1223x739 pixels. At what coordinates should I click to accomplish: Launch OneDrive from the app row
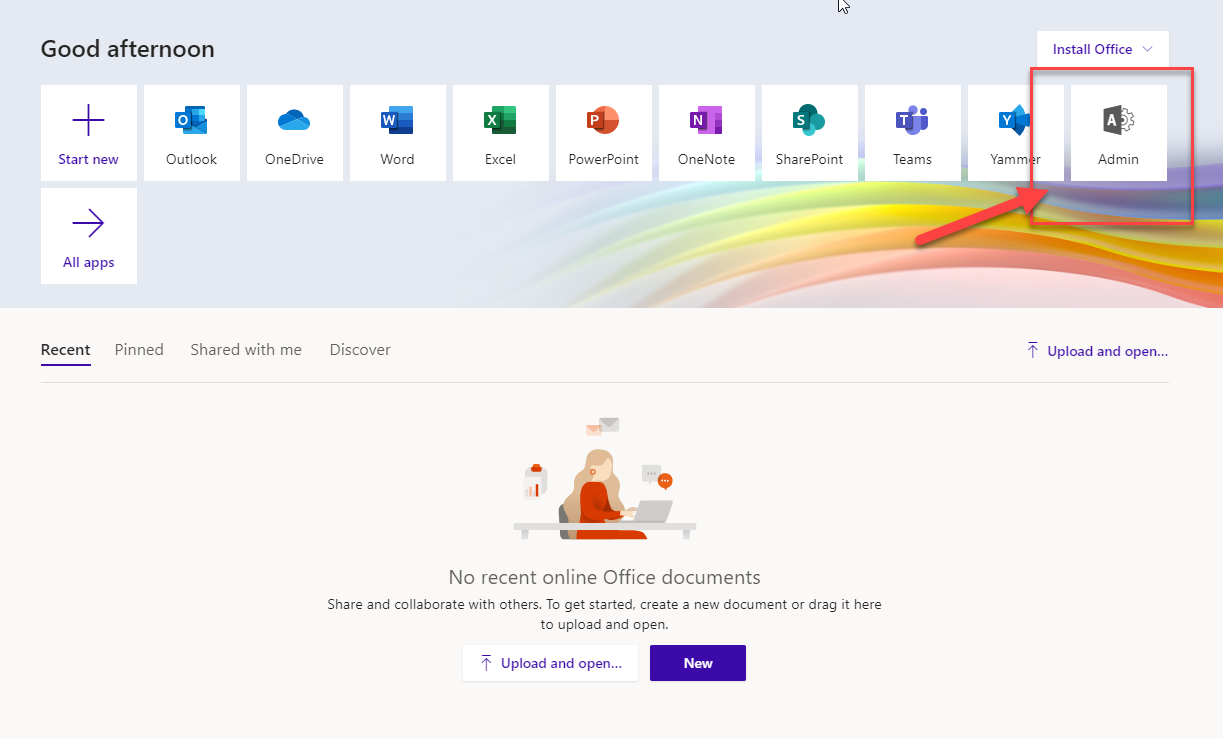pyautogui.click(x=294, y=133)
